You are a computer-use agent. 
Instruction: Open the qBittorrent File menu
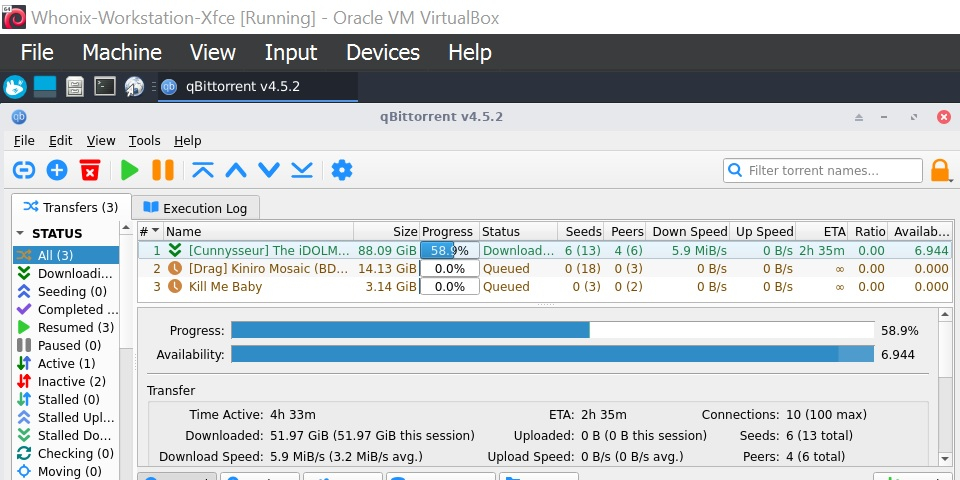(24, 141)
